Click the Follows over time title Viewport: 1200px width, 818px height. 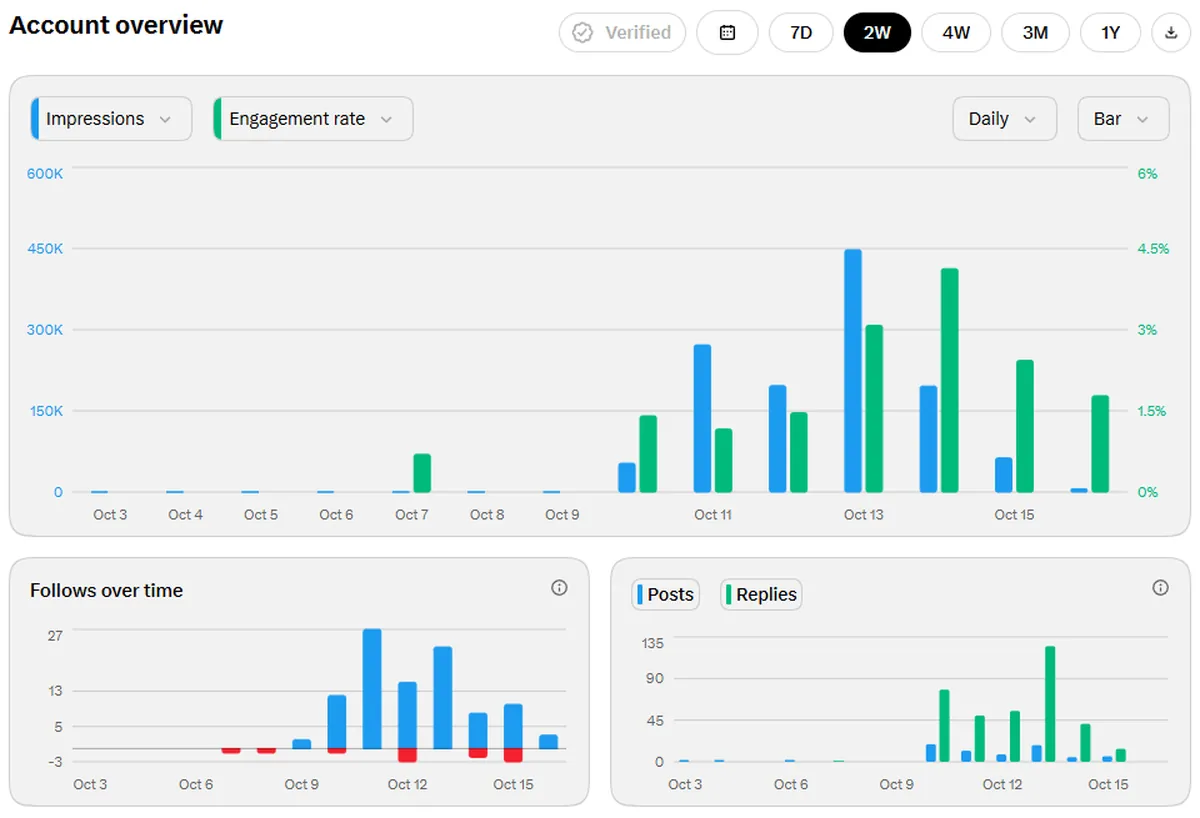pos(106,591)
